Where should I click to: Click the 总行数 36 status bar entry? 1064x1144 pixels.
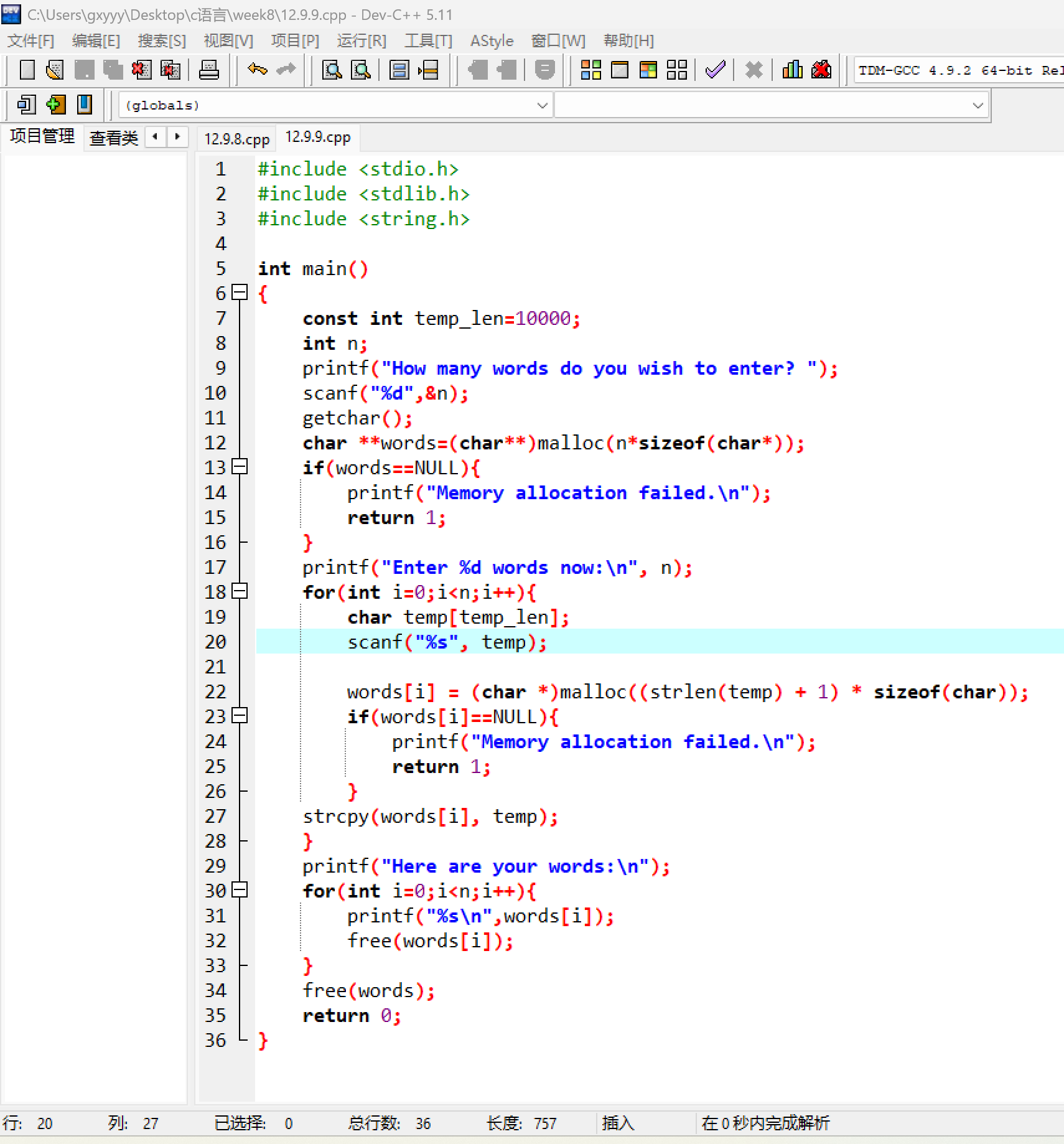pos(389,1123)
